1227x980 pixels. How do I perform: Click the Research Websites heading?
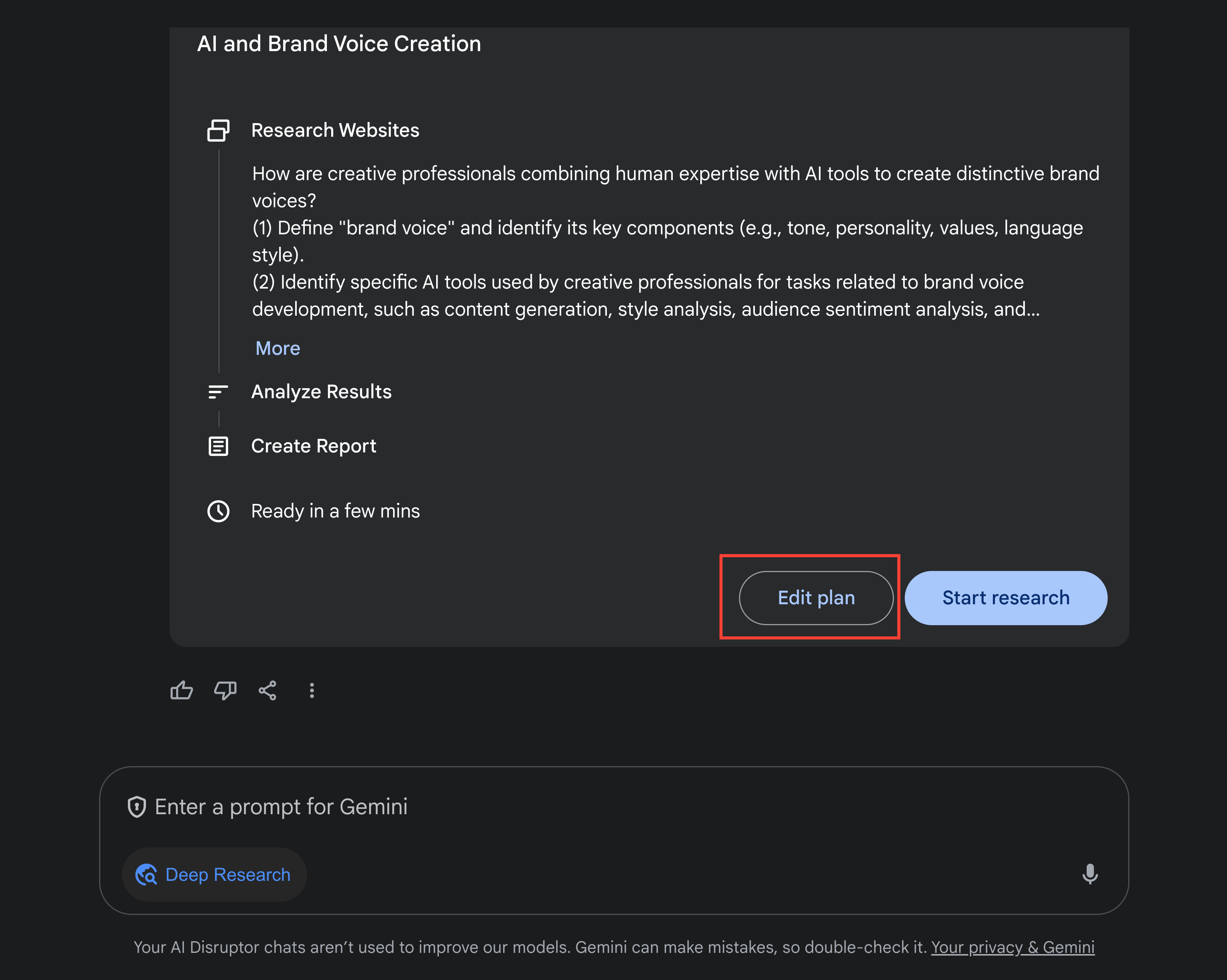tap(335, 130)
